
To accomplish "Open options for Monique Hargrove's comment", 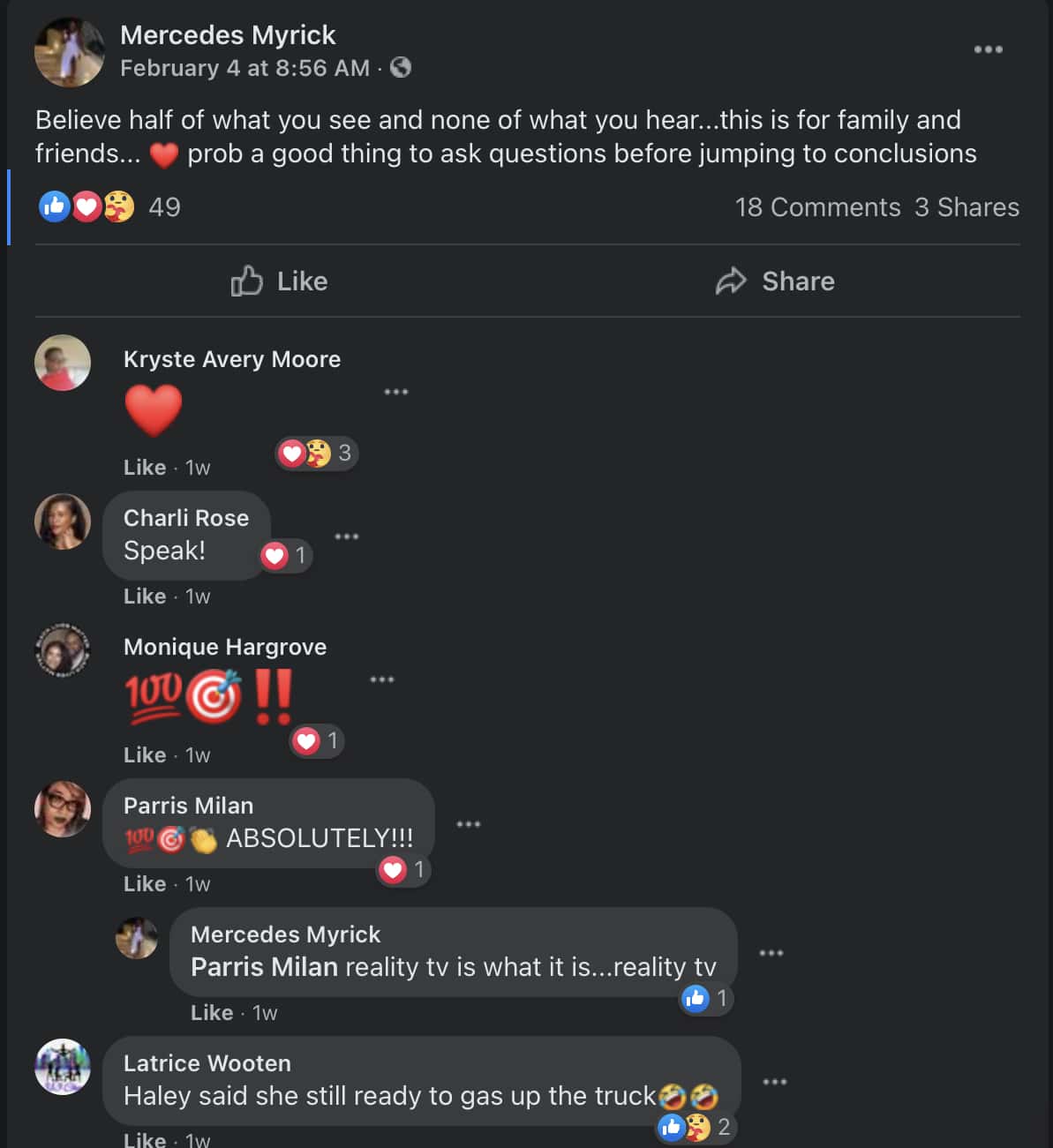I will click(382, 679).
